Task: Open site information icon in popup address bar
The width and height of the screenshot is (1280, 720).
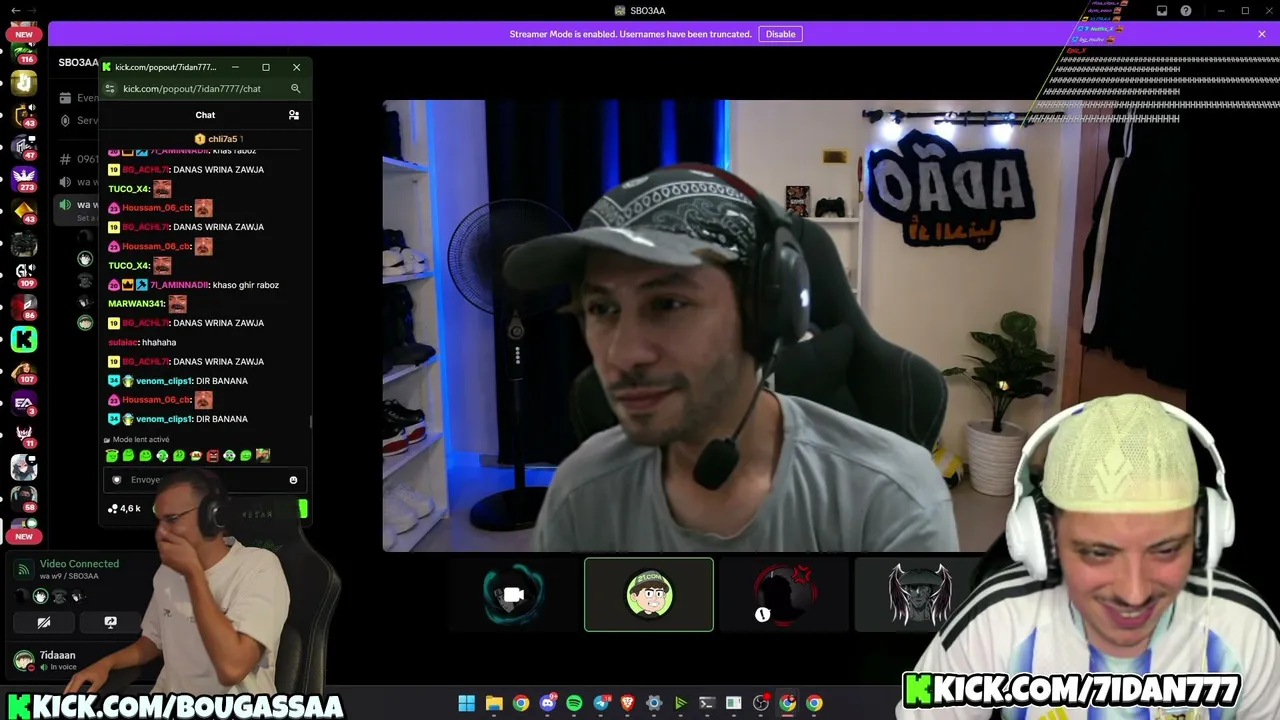Action: pos(111,89)
